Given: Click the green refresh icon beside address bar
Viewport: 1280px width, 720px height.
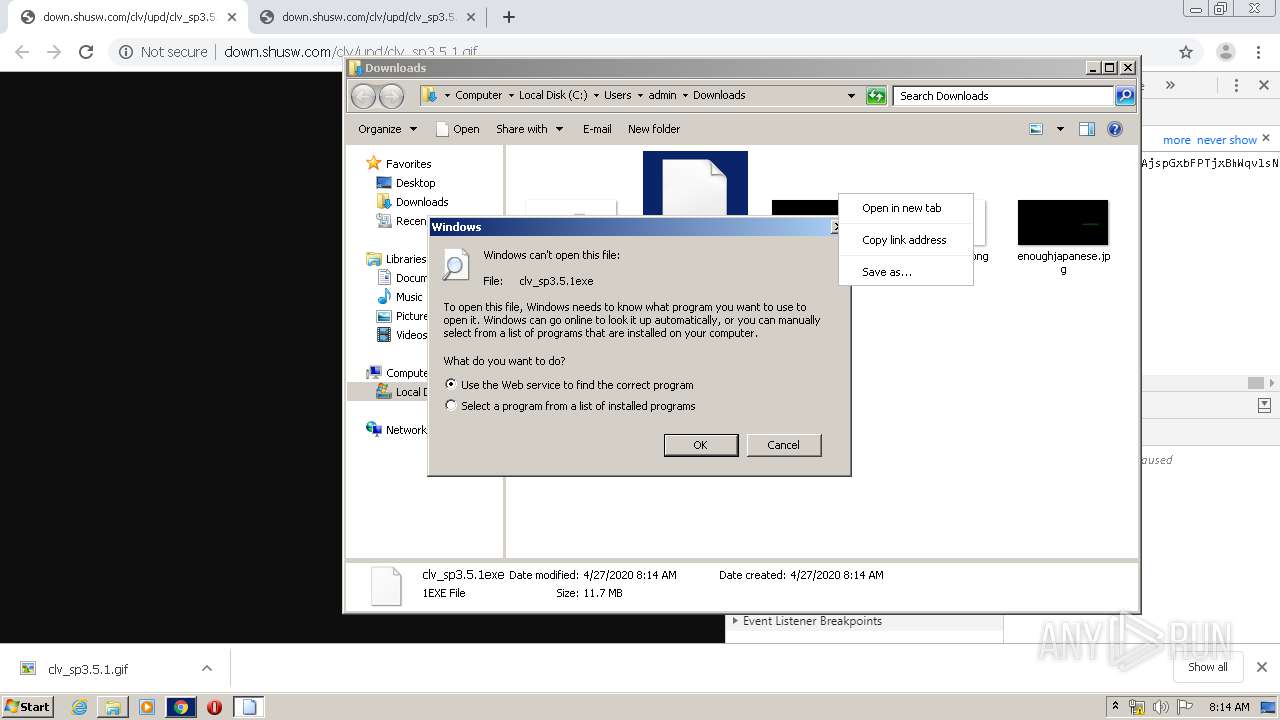Looking at the screenshot, I should click(x=876, y=96).
